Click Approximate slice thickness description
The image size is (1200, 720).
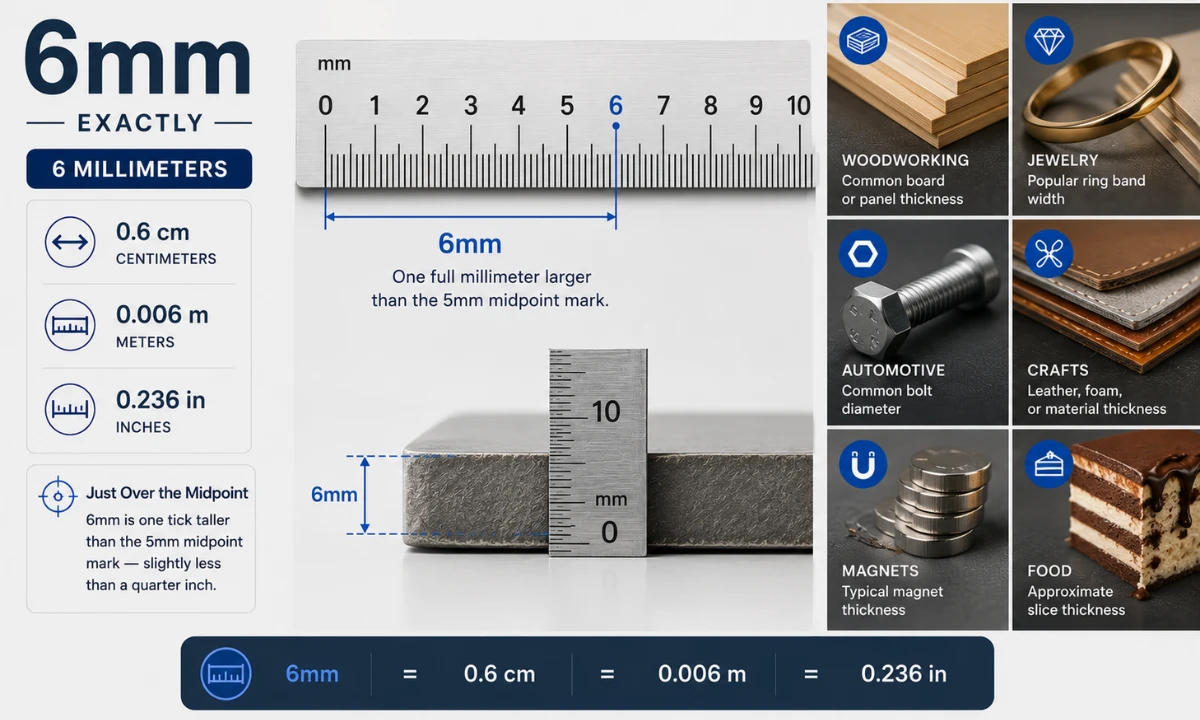coord(1076,601)
